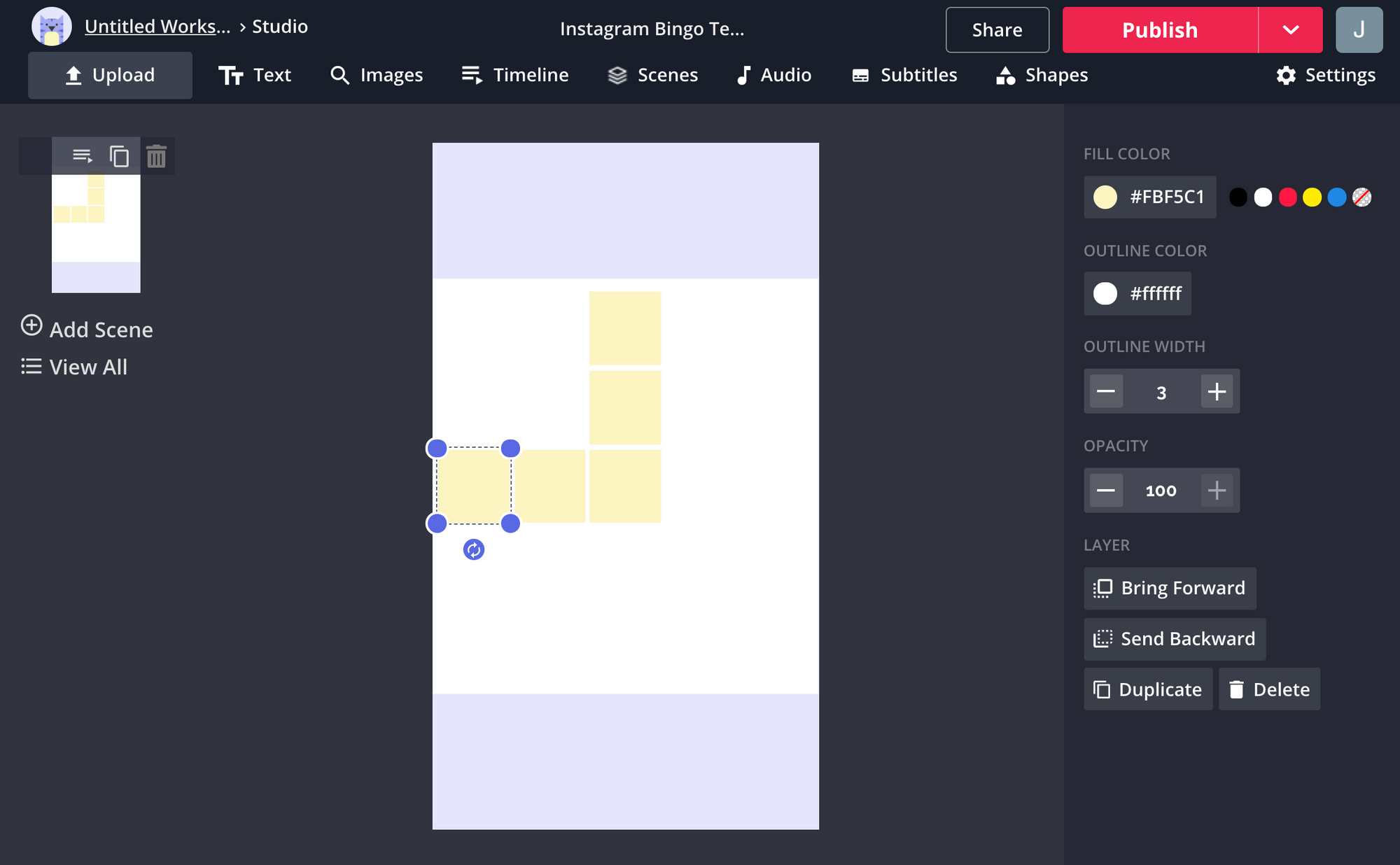Select the scene thumbnail in sidebar

coord(96,233)
